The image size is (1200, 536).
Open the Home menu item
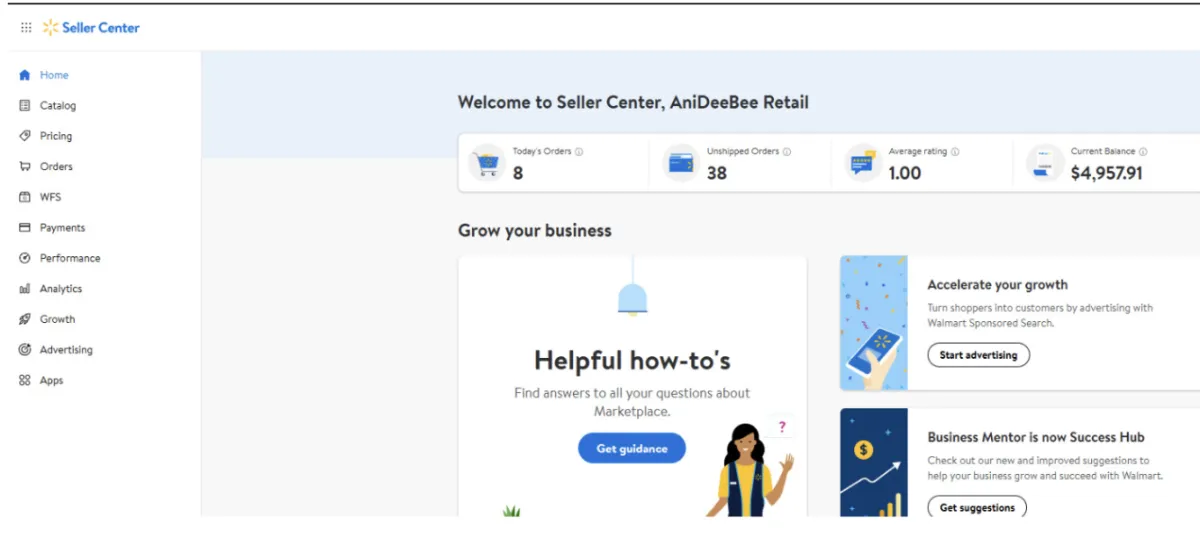point(54,75)
